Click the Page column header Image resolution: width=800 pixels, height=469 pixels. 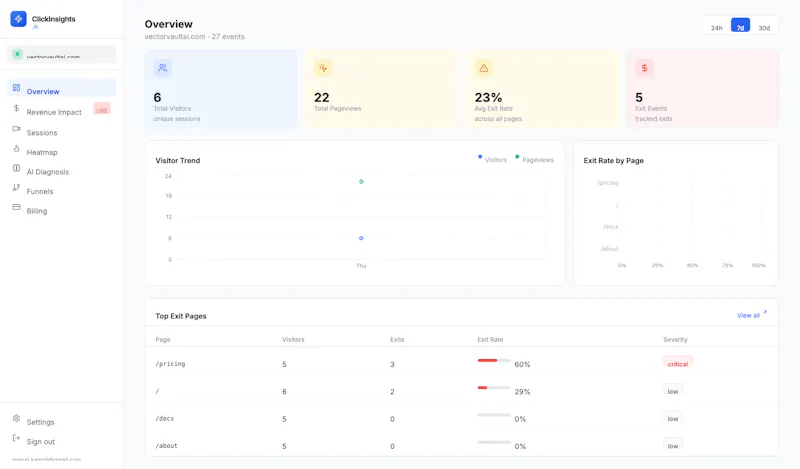[x=163, y=339]
